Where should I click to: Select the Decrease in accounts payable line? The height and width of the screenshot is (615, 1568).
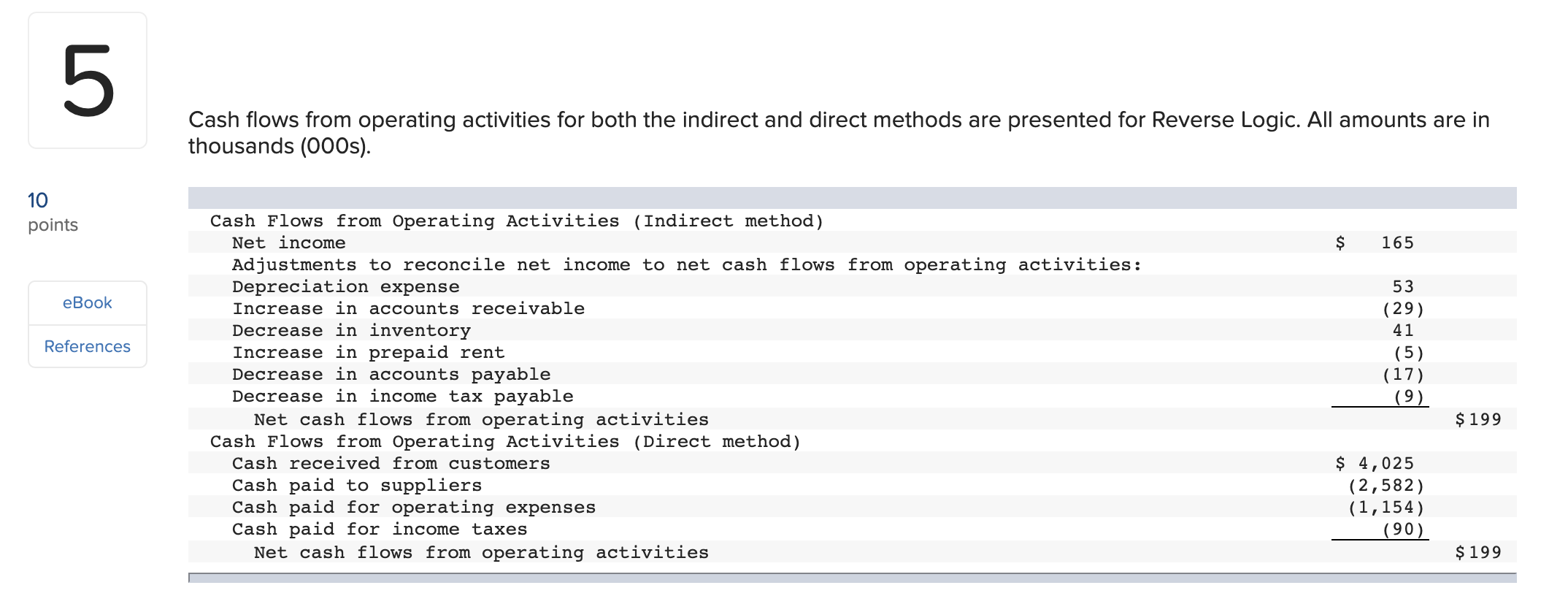tap(391, 374)
